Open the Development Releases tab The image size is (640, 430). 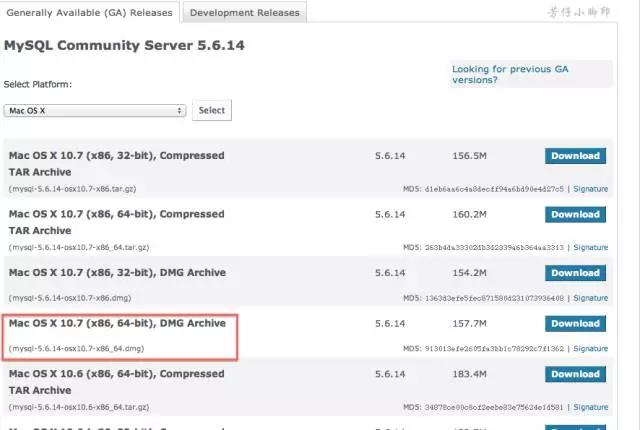[x=244, y=12]
